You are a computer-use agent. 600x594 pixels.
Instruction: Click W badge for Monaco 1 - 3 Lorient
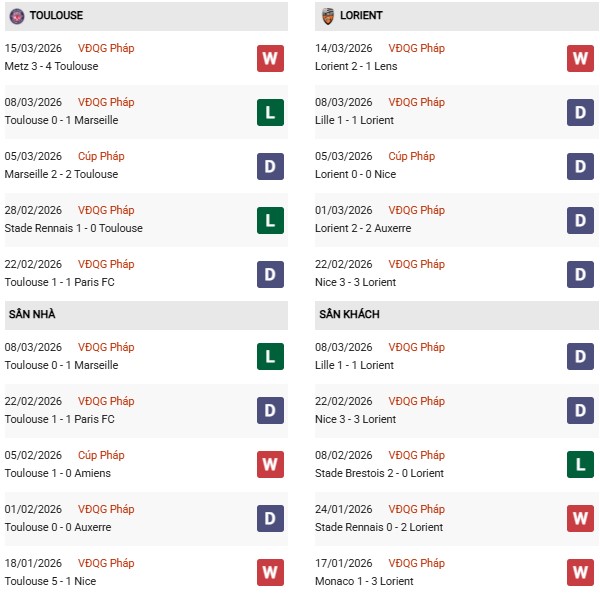(x=580, y=573)
